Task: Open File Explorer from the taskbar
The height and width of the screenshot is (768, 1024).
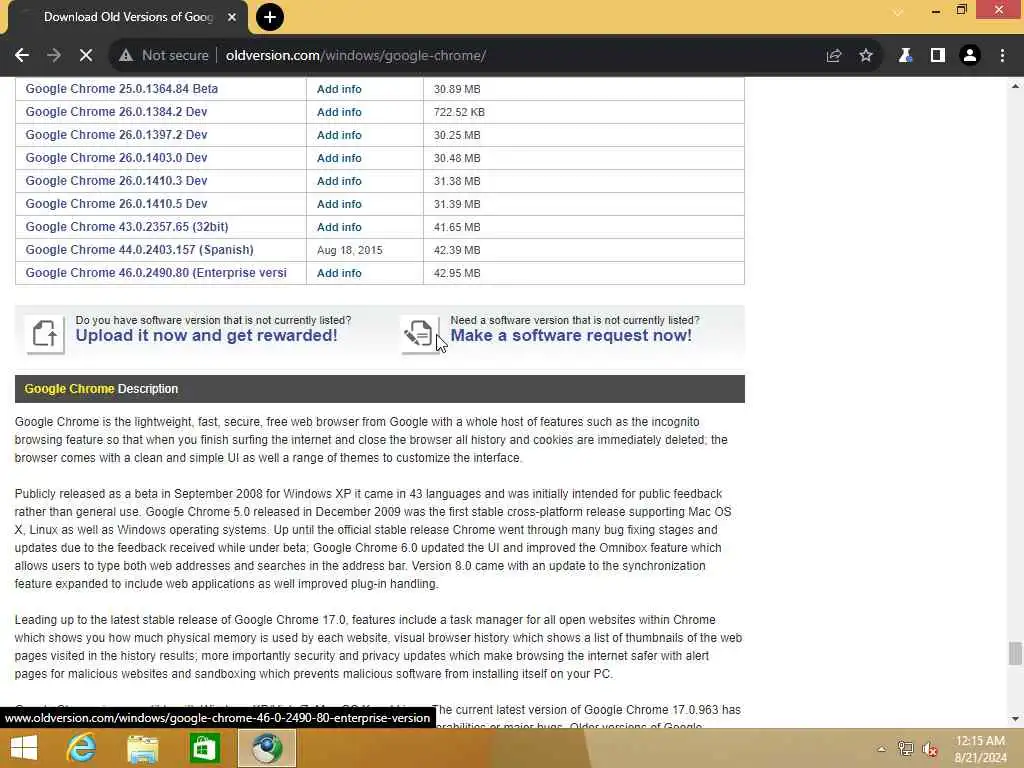Action: point(142,748)
